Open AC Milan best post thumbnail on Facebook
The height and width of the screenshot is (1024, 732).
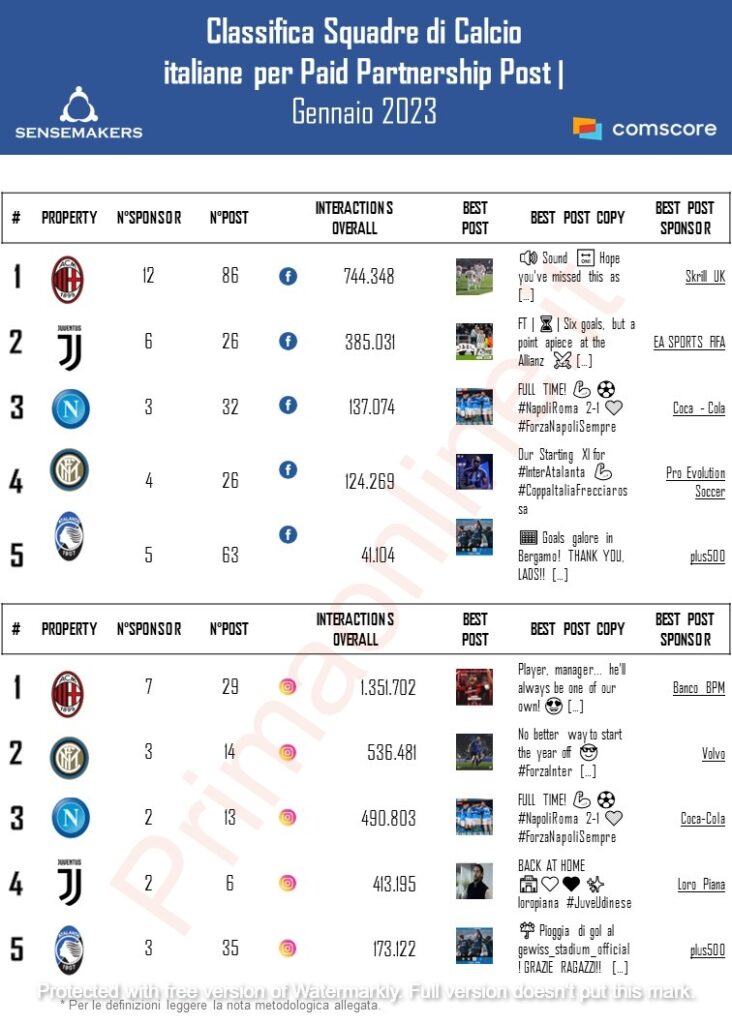pyautogui.click(x=474, y=276)
